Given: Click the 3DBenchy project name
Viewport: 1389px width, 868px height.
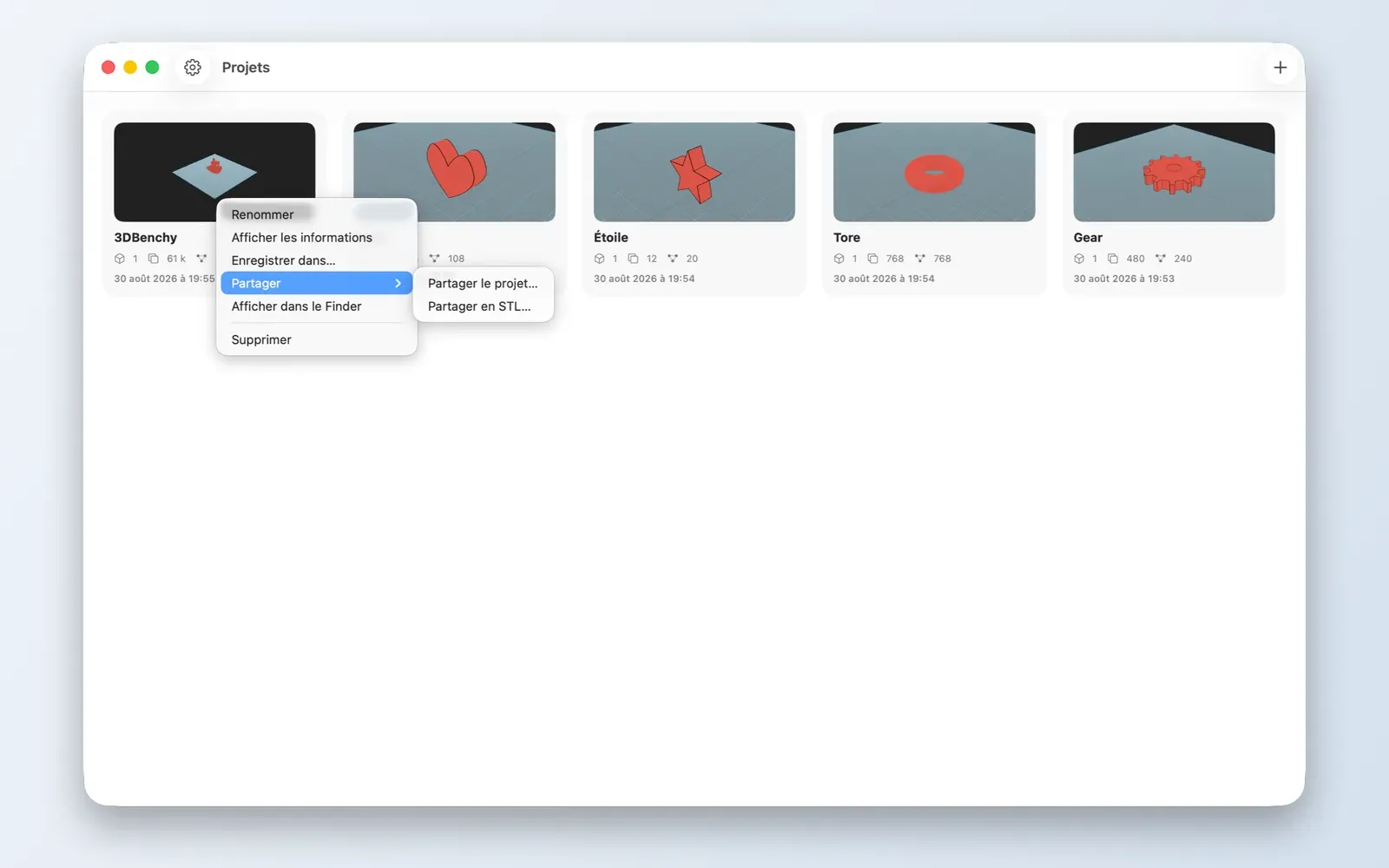Looking at the screenshot, I should click(x=145, y=238).
